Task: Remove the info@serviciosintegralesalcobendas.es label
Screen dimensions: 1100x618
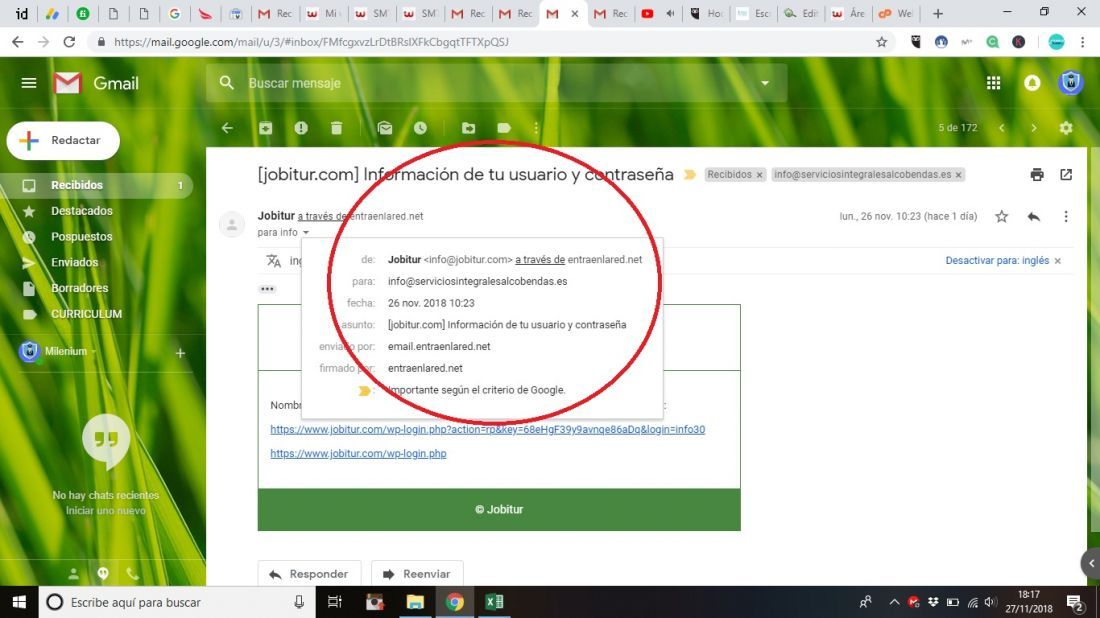Action: pyautogui.click(x=958, y=175)
